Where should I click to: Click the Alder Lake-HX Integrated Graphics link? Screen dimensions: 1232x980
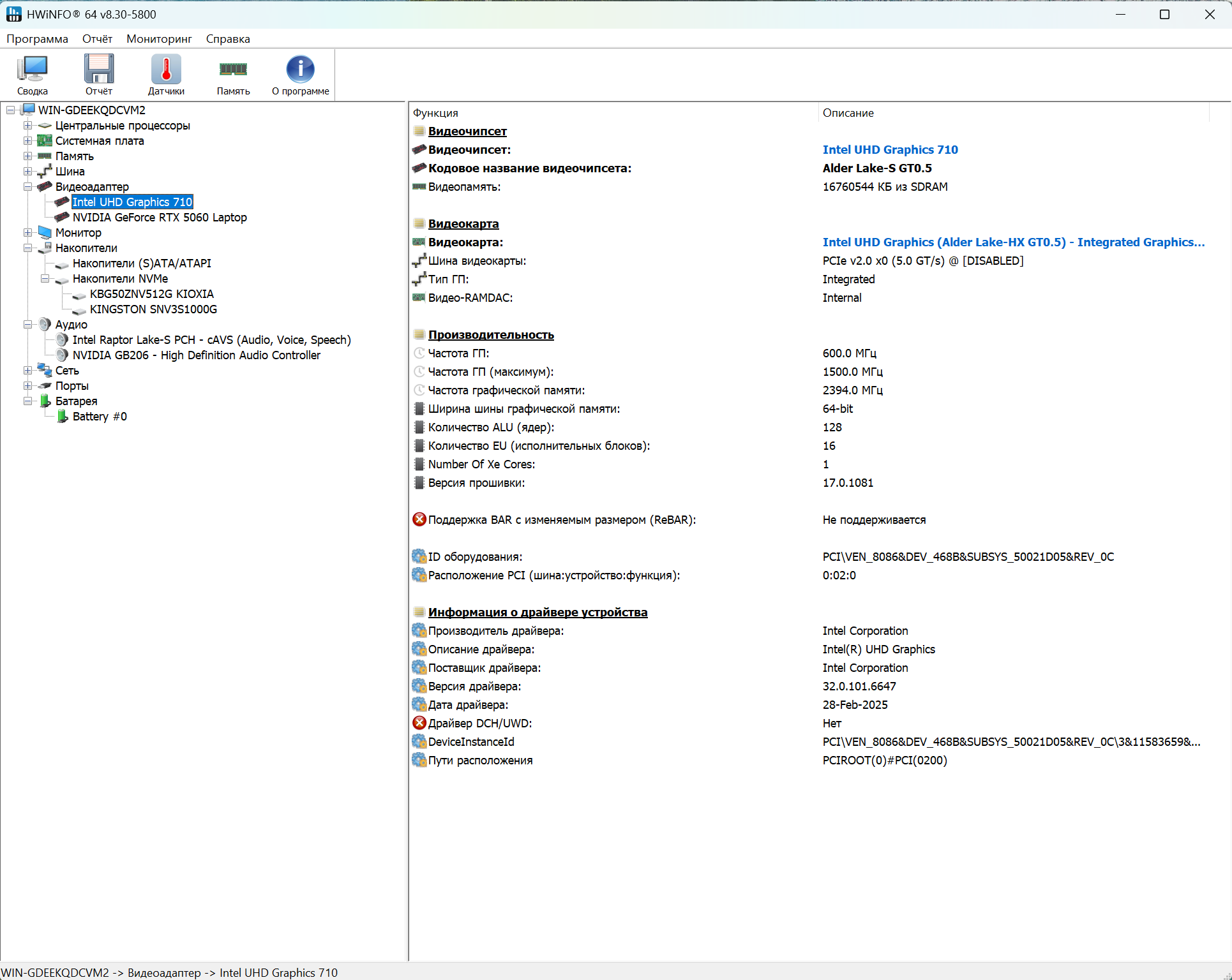coord(1013,242)
